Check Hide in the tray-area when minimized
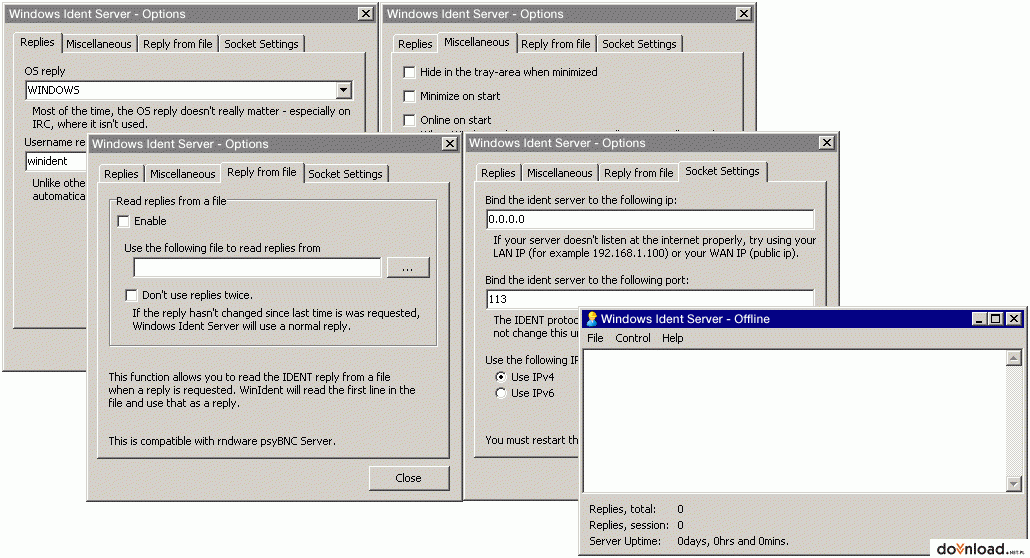This screenshot has width=1030, height=558. (x=409, y=72)
